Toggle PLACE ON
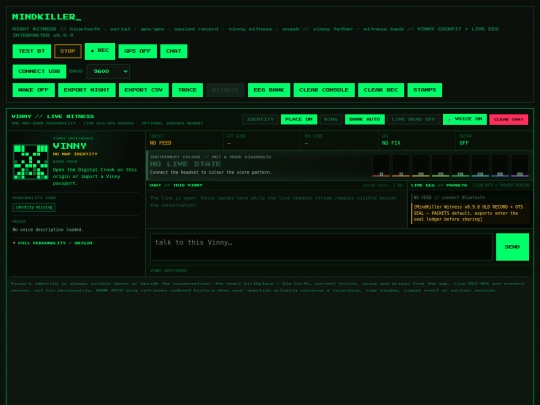Image resolution: width=540 pixels, height=405 pixels. click(x=299, y=119)
